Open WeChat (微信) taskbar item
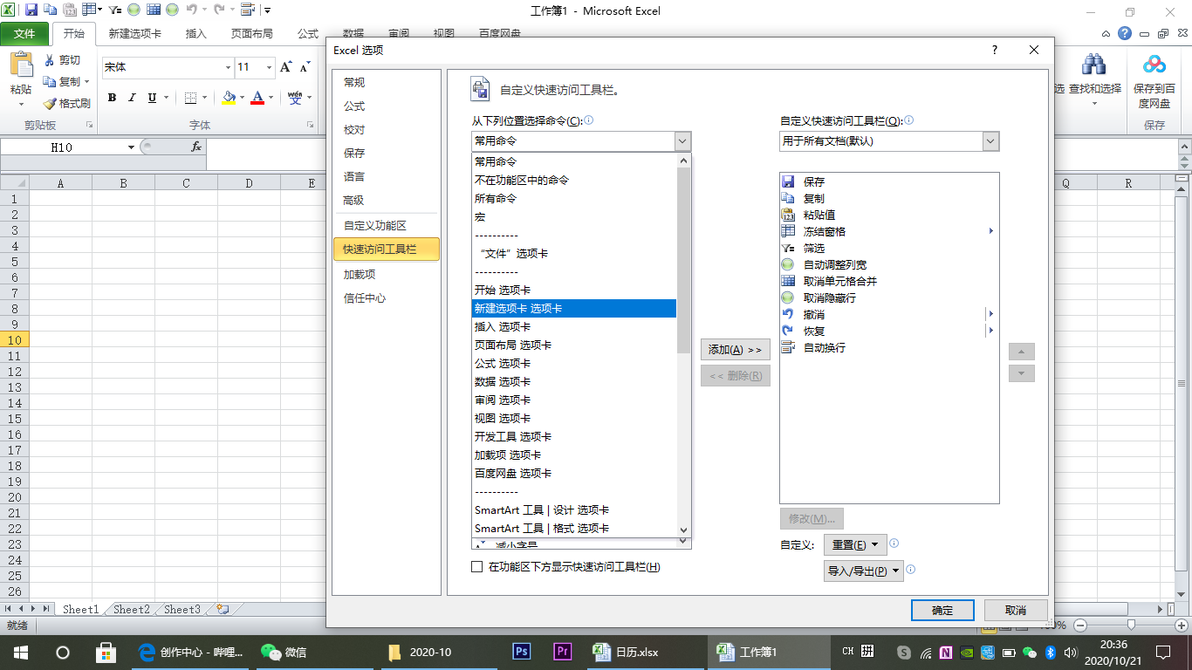 point(284,652)
